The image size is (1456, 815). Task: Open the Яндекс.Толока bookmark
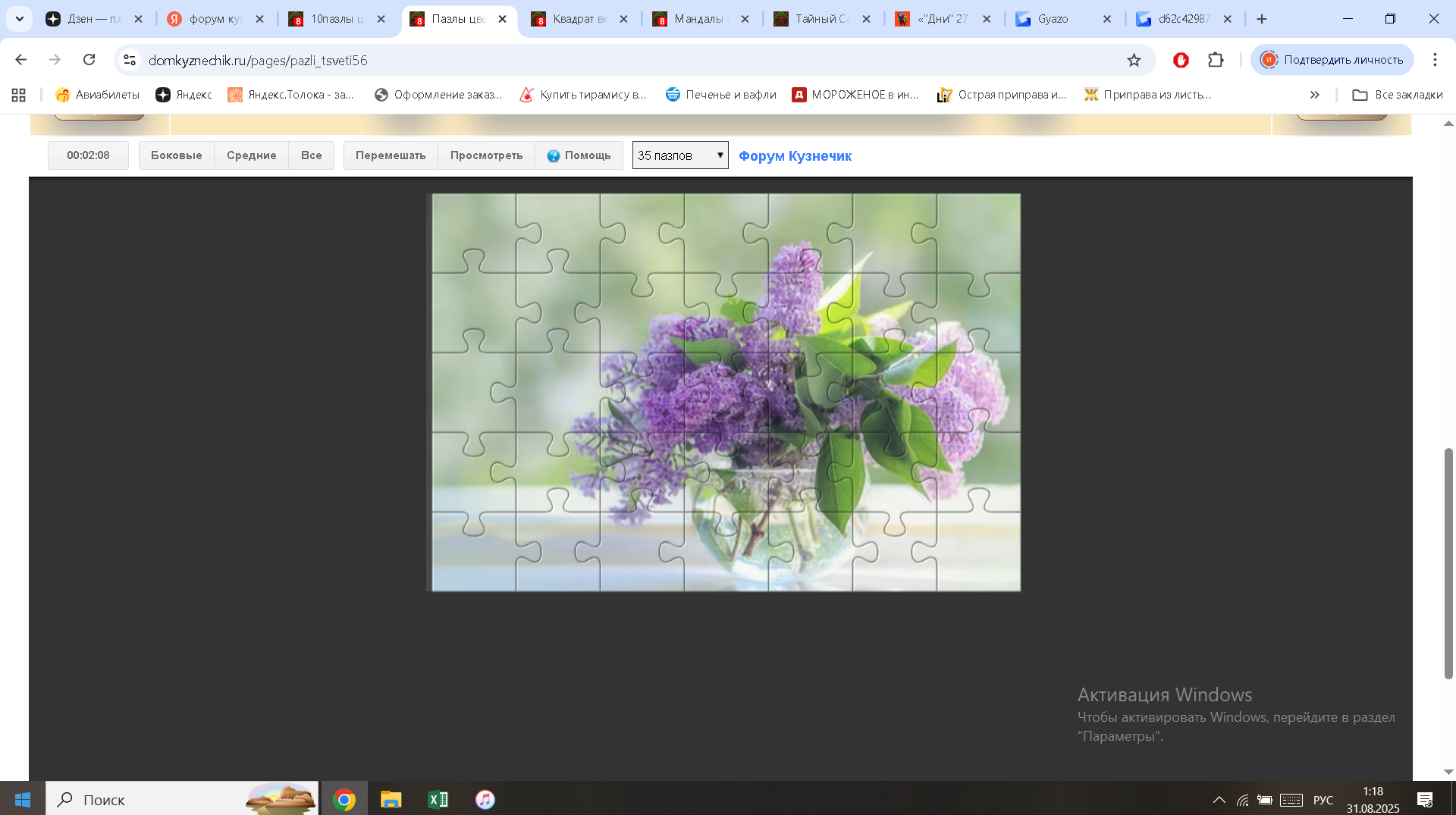coord(290,95)
